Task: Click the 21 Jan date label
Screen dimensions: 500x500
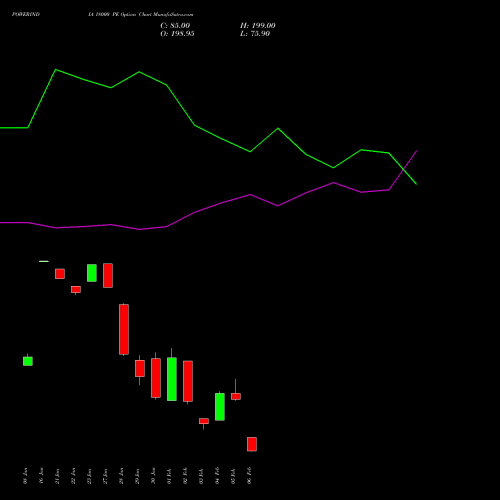Action: (58, 476)
